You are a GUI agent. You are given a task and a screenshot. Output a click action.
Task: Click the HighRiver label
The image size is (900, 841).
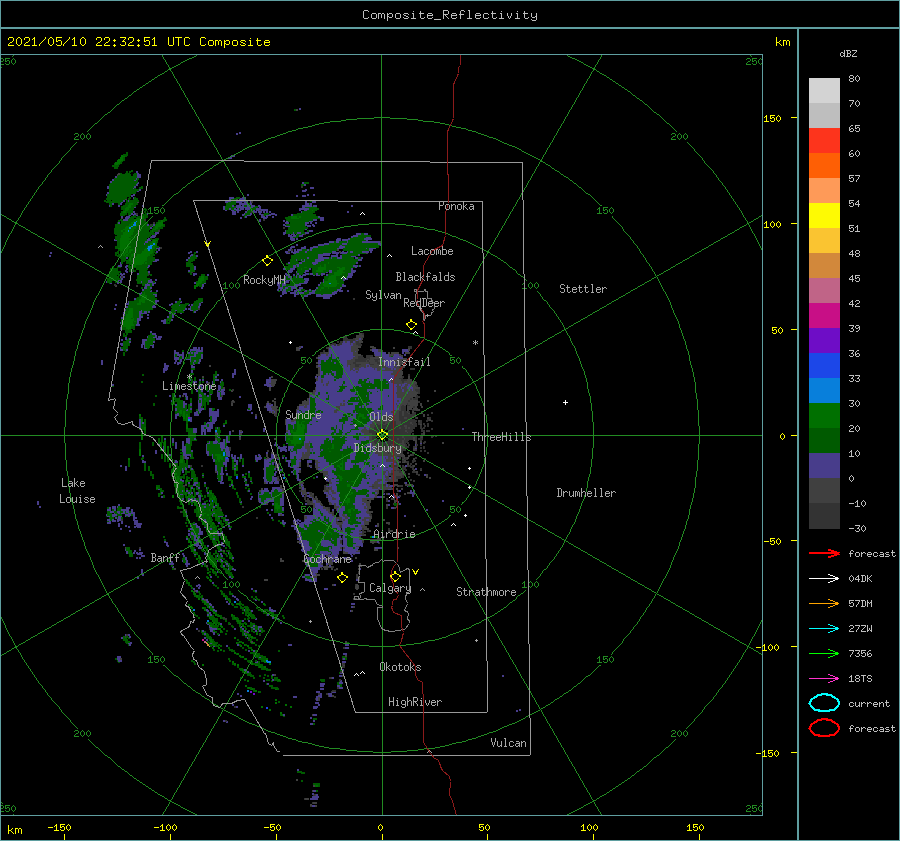pos(415,702)
